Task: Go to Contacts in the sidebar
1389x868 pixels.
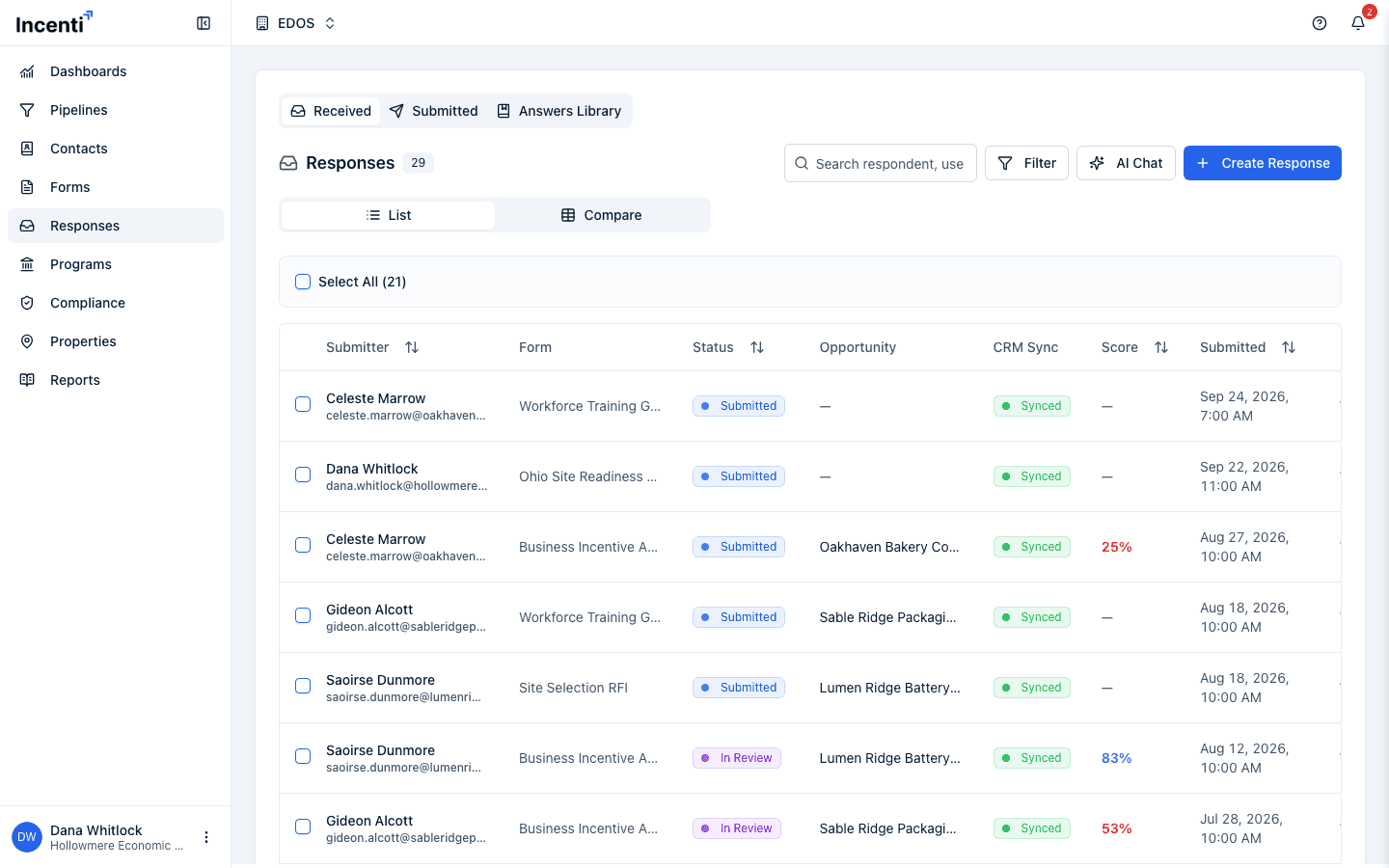Action: pos(116,149)
